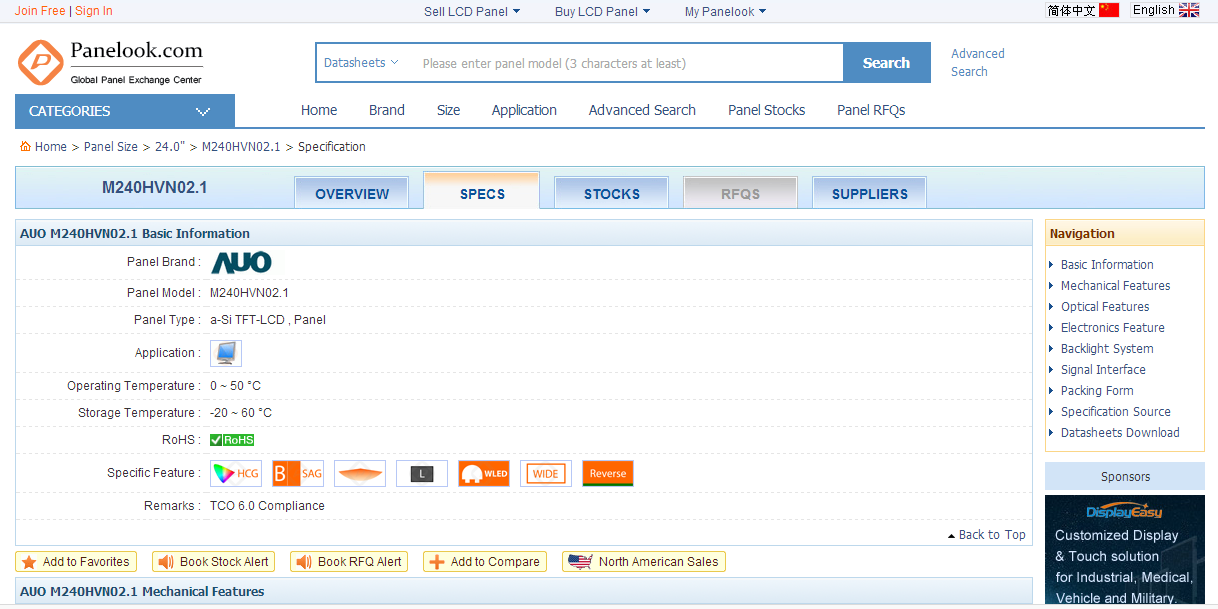Jump to Datasheets Download in Navigation
Screen dimensions: 1218x609
(x=1120, y=433)
